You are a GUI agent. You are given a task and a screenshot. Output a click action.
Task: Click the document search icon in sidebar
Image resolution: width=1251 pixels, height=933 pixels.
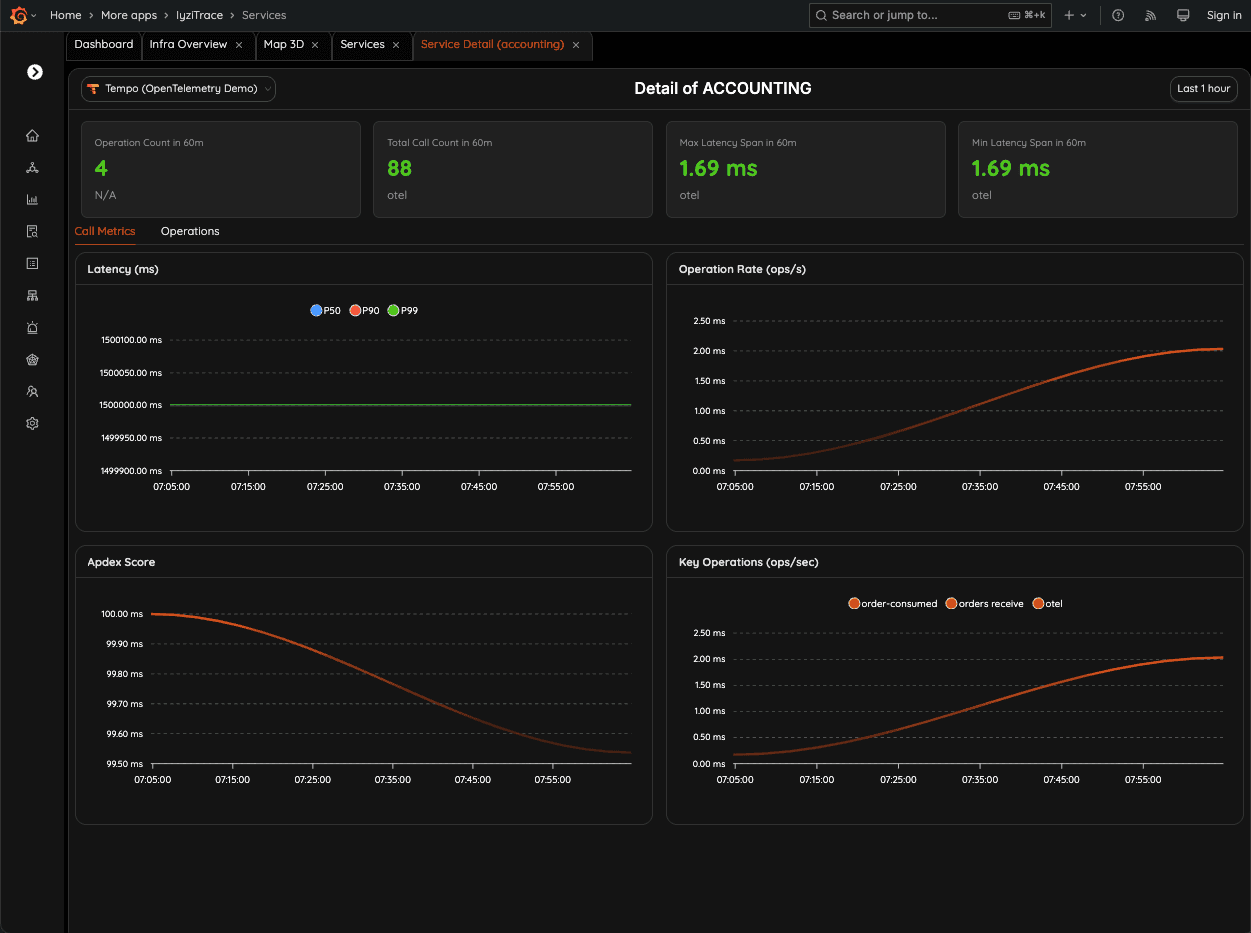click(32, 231)
